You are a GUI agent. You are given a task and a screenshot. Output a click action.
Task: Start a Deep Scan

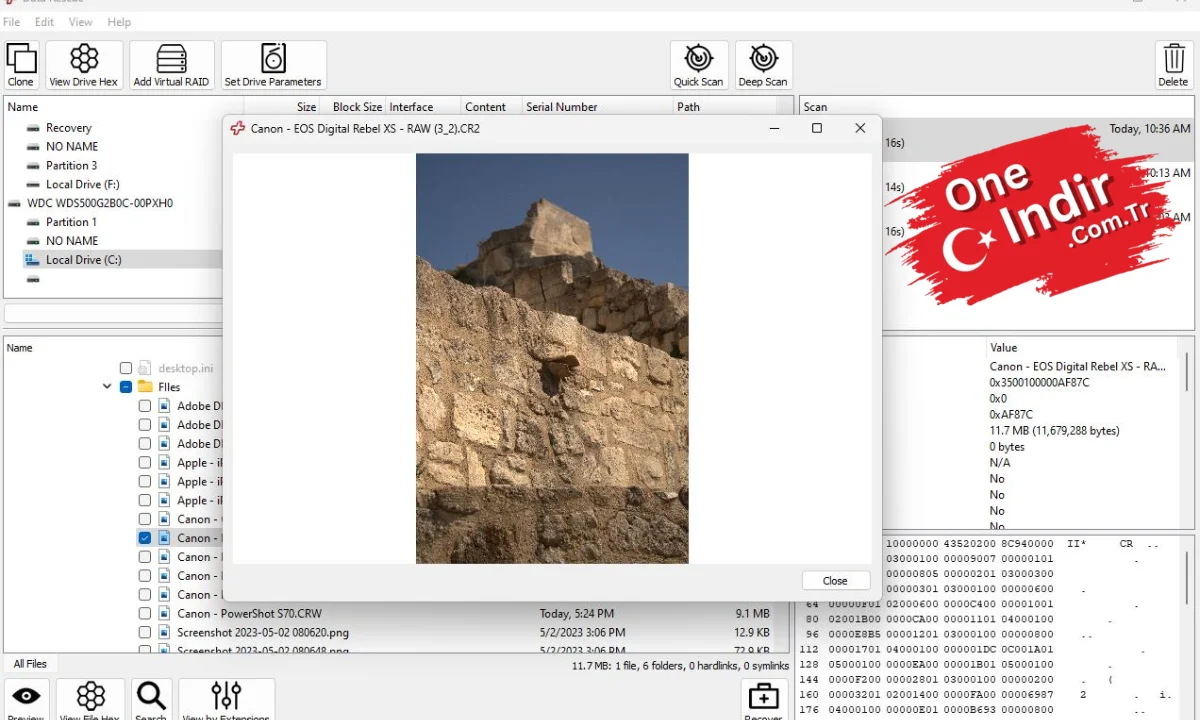click(x=763, y=65)
